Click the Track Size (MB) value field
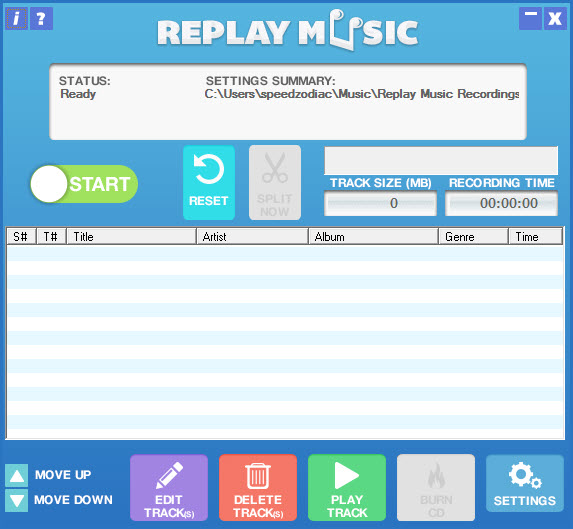 click(380, 203)
